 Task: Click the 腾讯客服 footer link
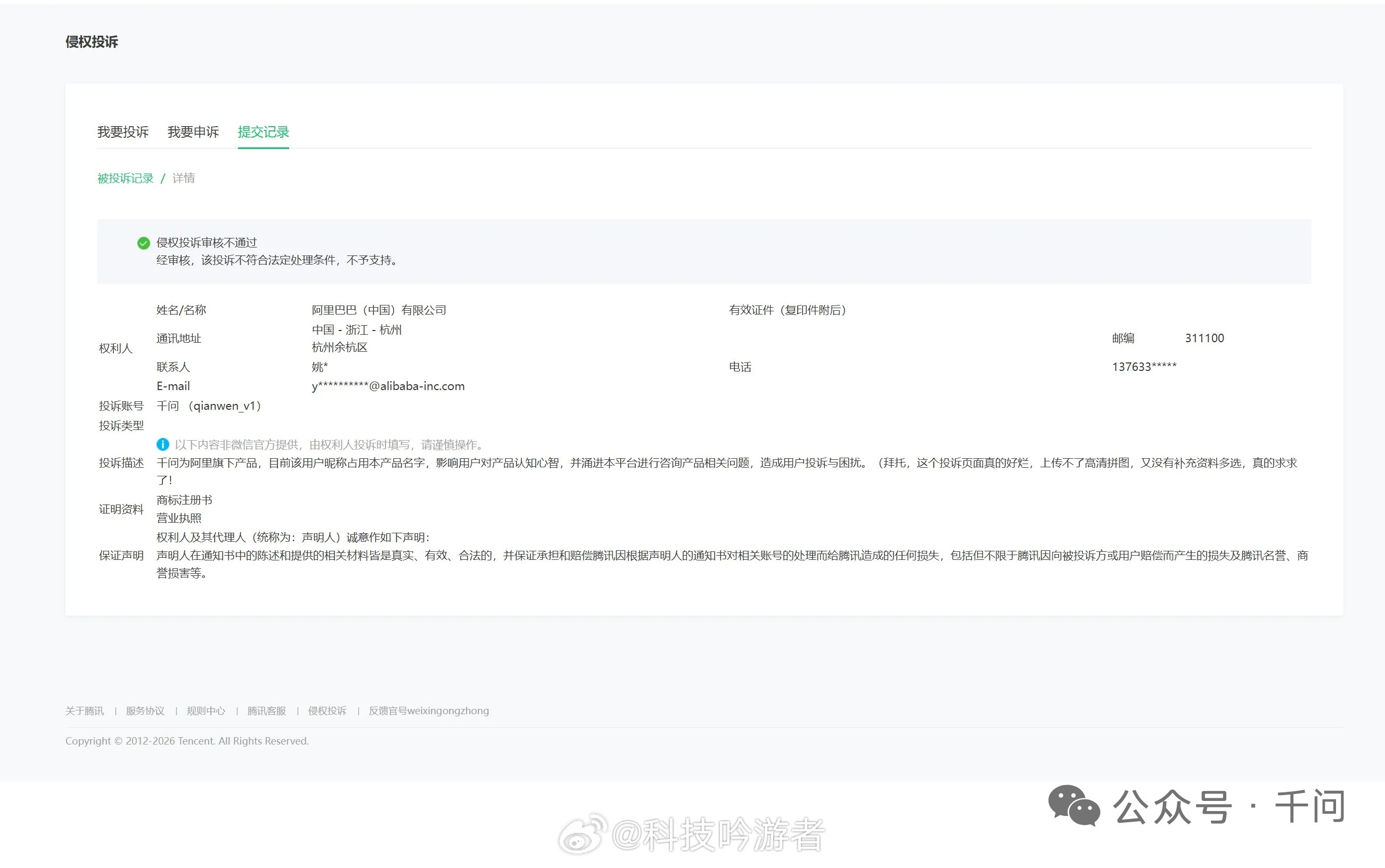[x=267, y=710]
